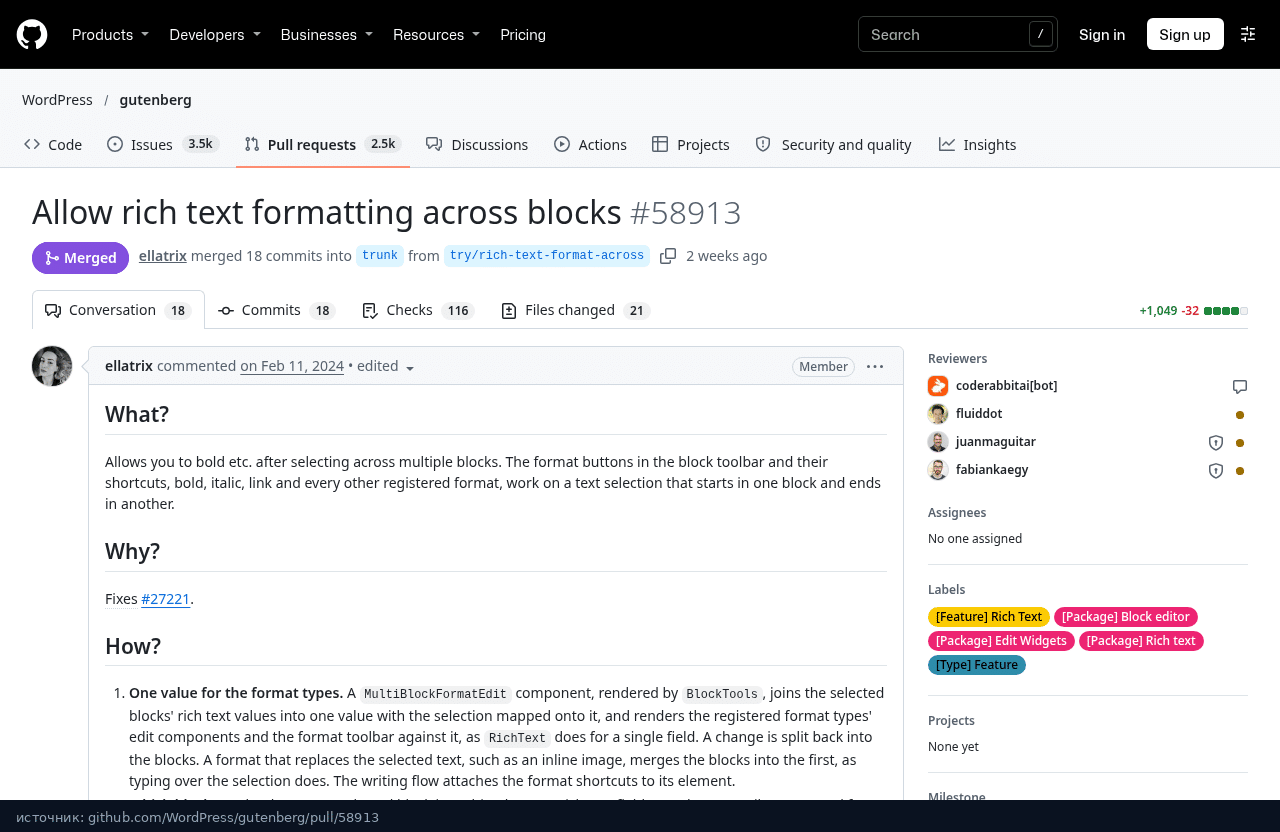The width and height of the screenshot is (1280, 832).
Task: Focus the Search input field
Action: 957,34
